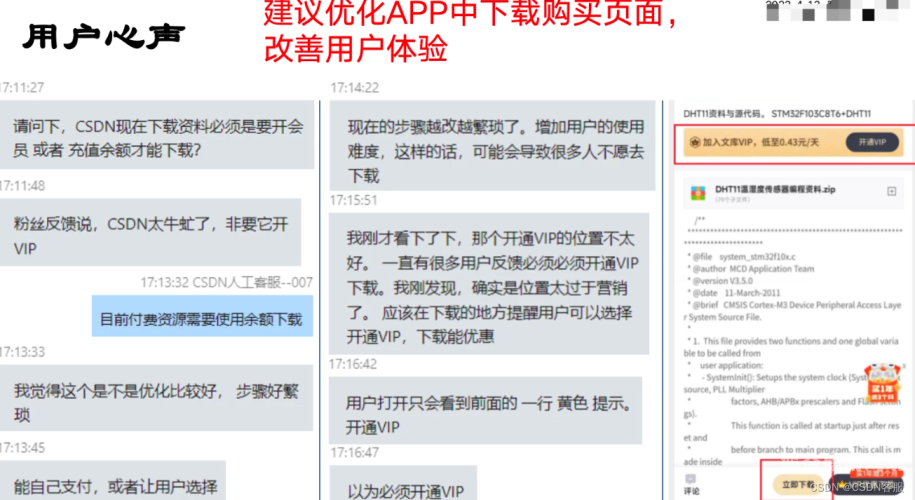Screen dimensions: 915x500
Task: Select the 加入文库VIP banner text
Action: [x=761, y=142]
